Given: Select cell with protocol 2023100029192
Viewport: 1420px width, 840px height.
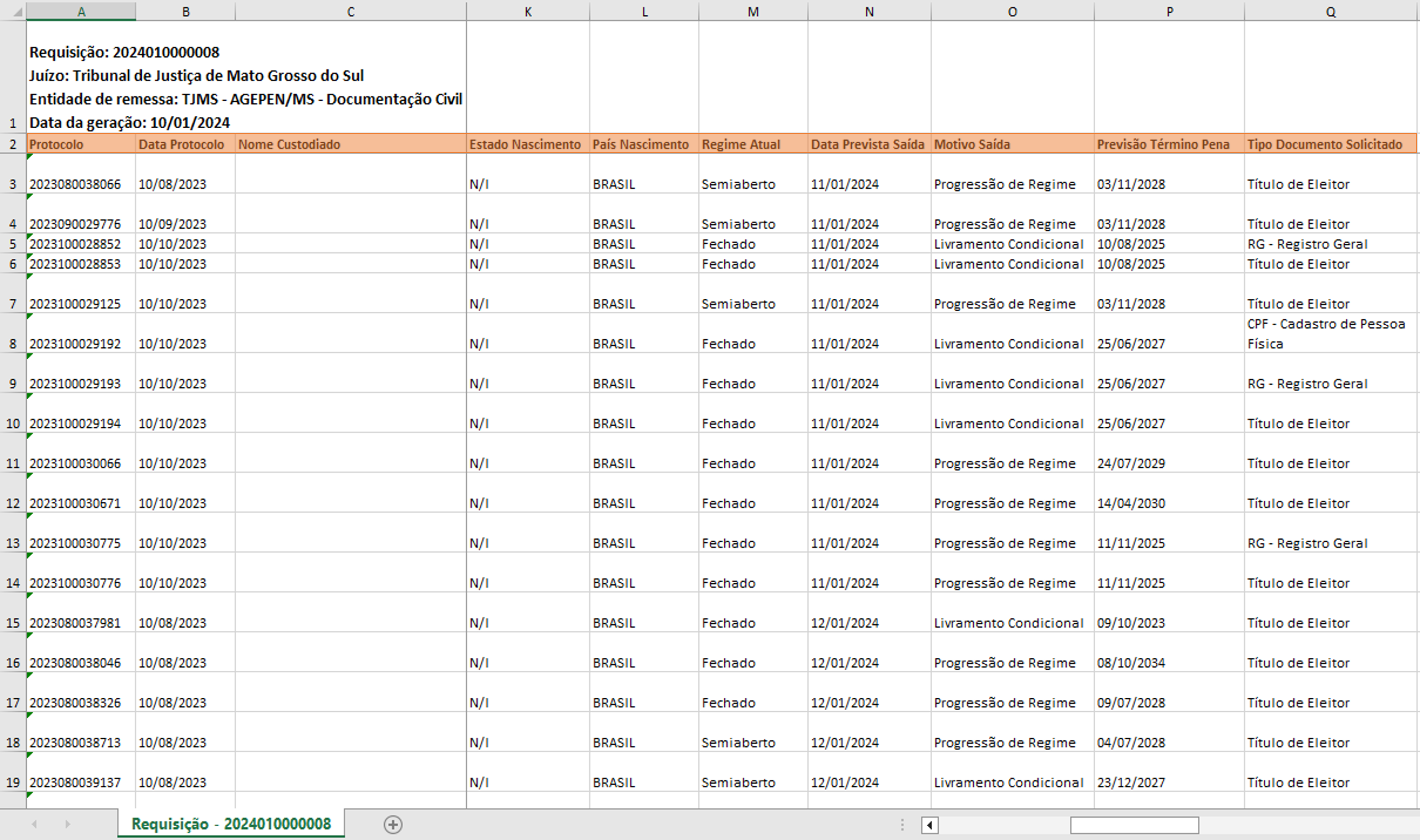Looking at the screenshot, I should pos(81,333).
